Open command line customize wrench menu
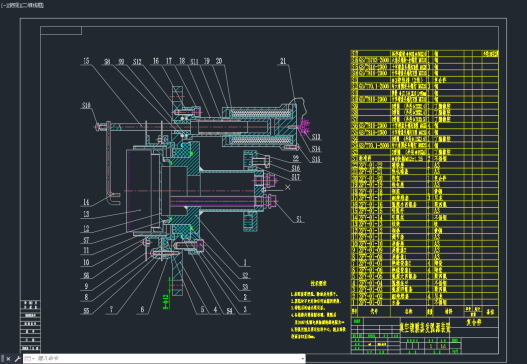 pyautogui.click(x=17, y=359)
